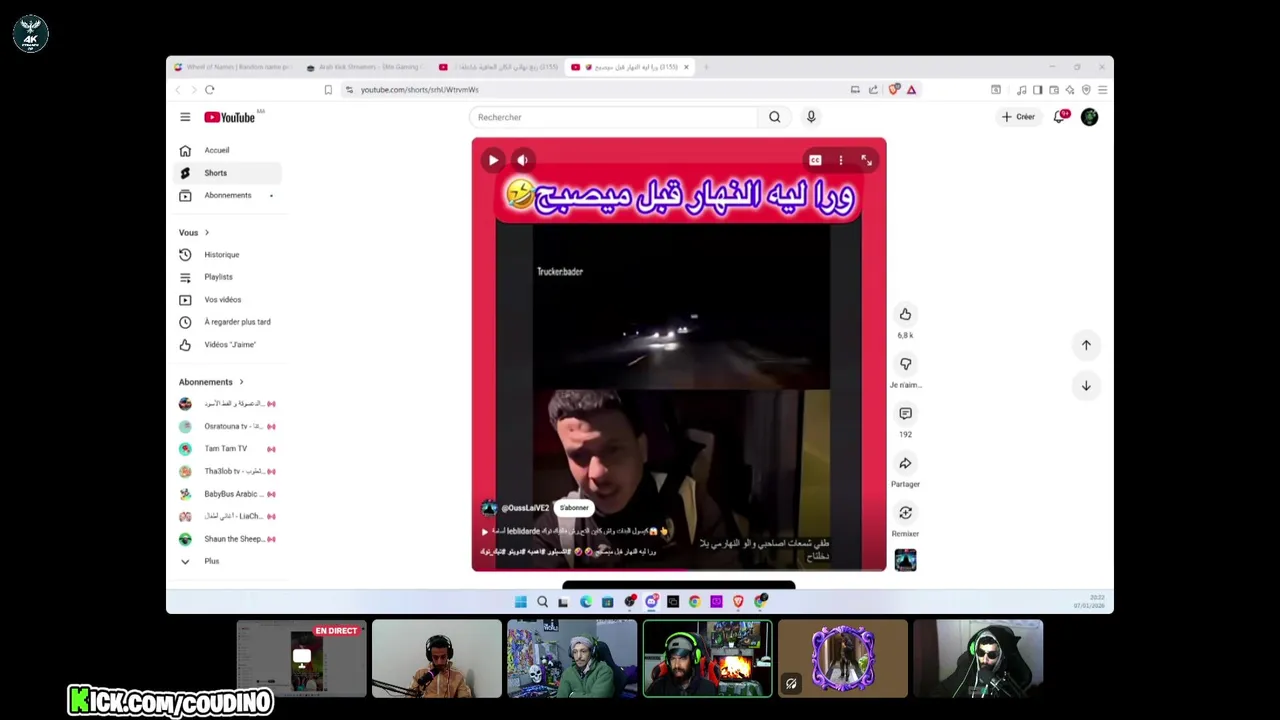1280x720 pixels.
Task: Dislike the short with the thumbs down
Action: pyautogui.click(x=905, y=364)
